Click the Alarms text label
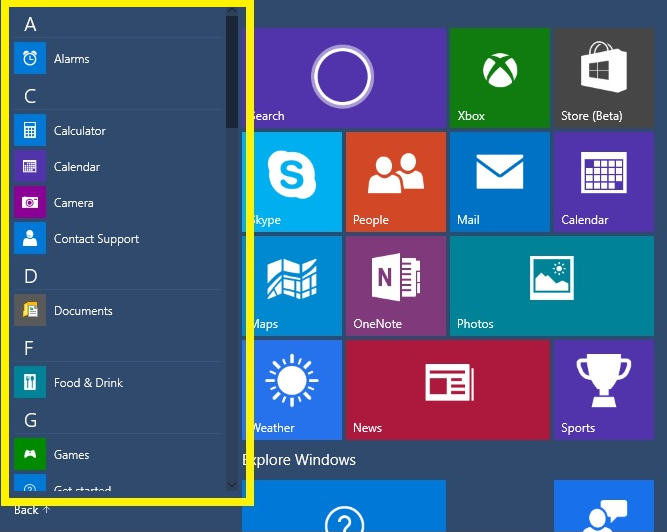The image size is (667, 532). 71,59
